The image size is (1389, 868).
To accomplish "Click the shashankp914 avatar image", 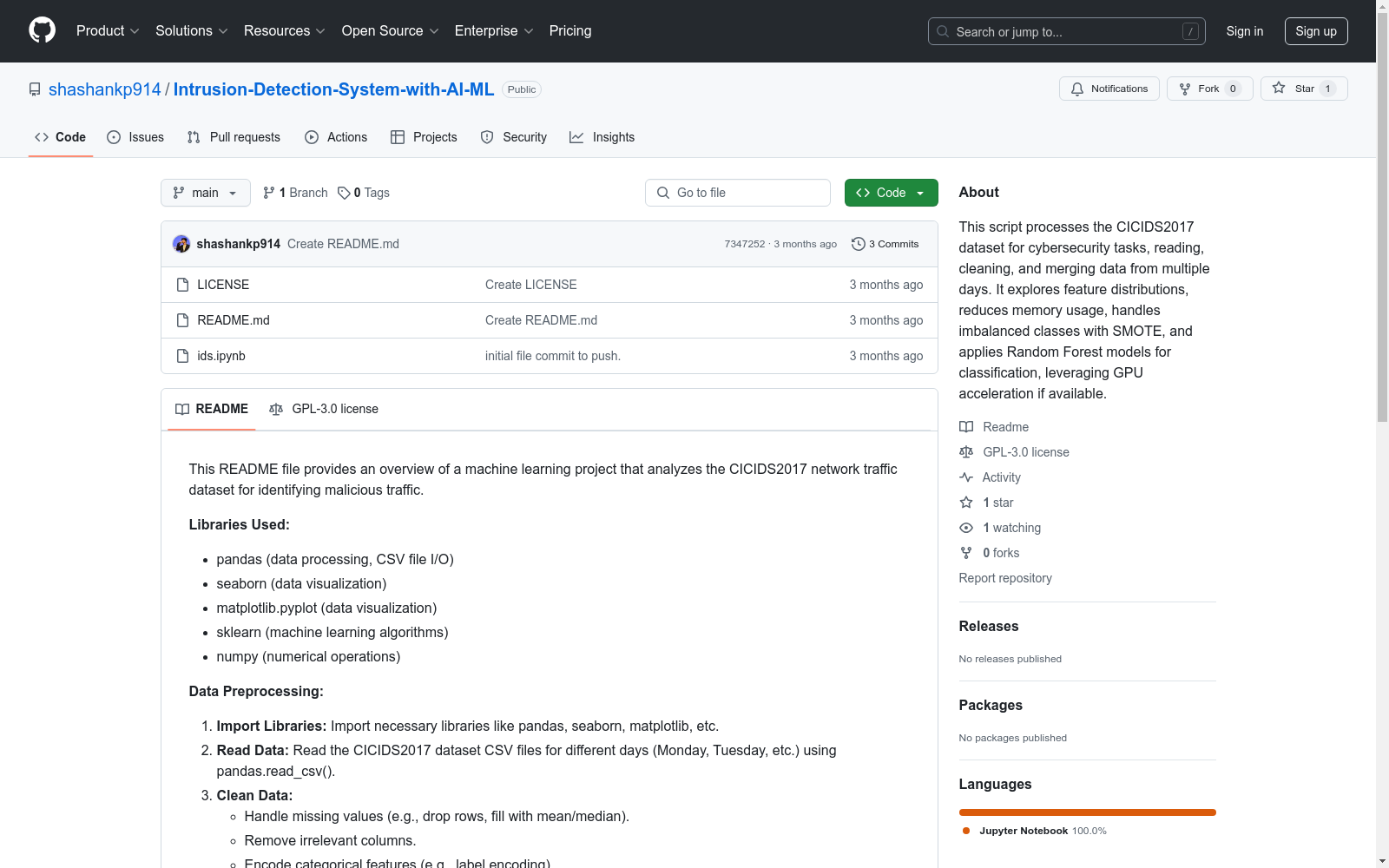I will click(181, 244).
